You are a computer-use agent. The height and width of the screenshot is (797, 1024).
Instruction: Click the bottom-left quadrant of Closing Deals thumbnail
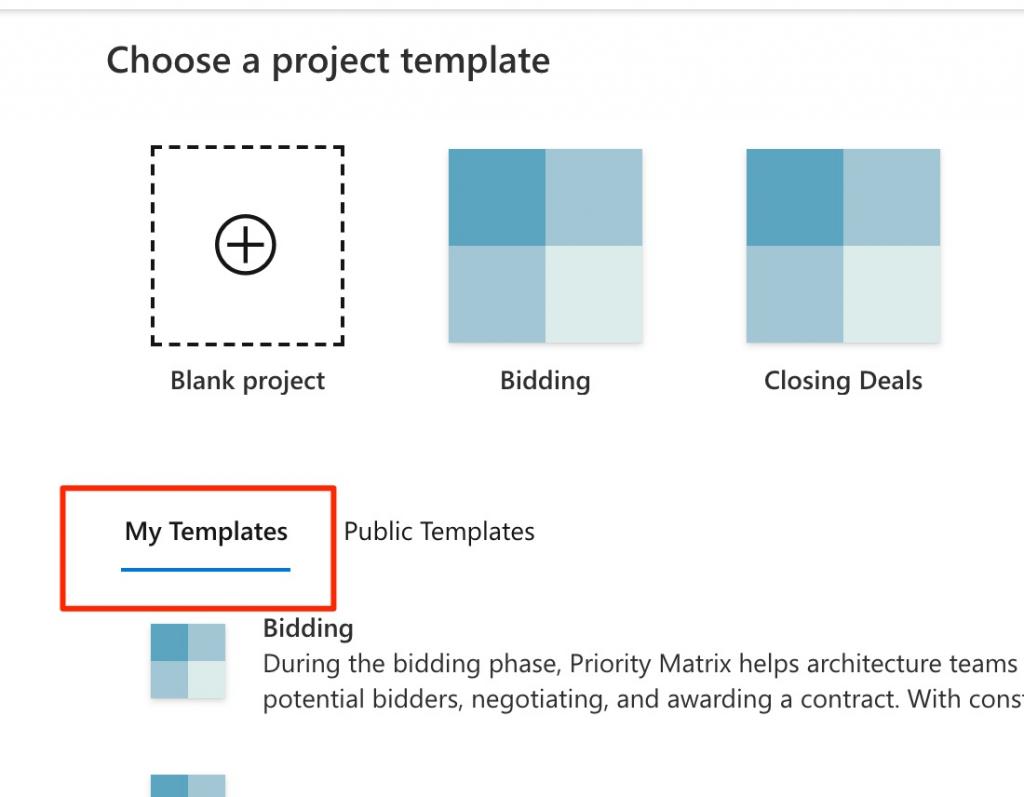(x=794, y=296)
